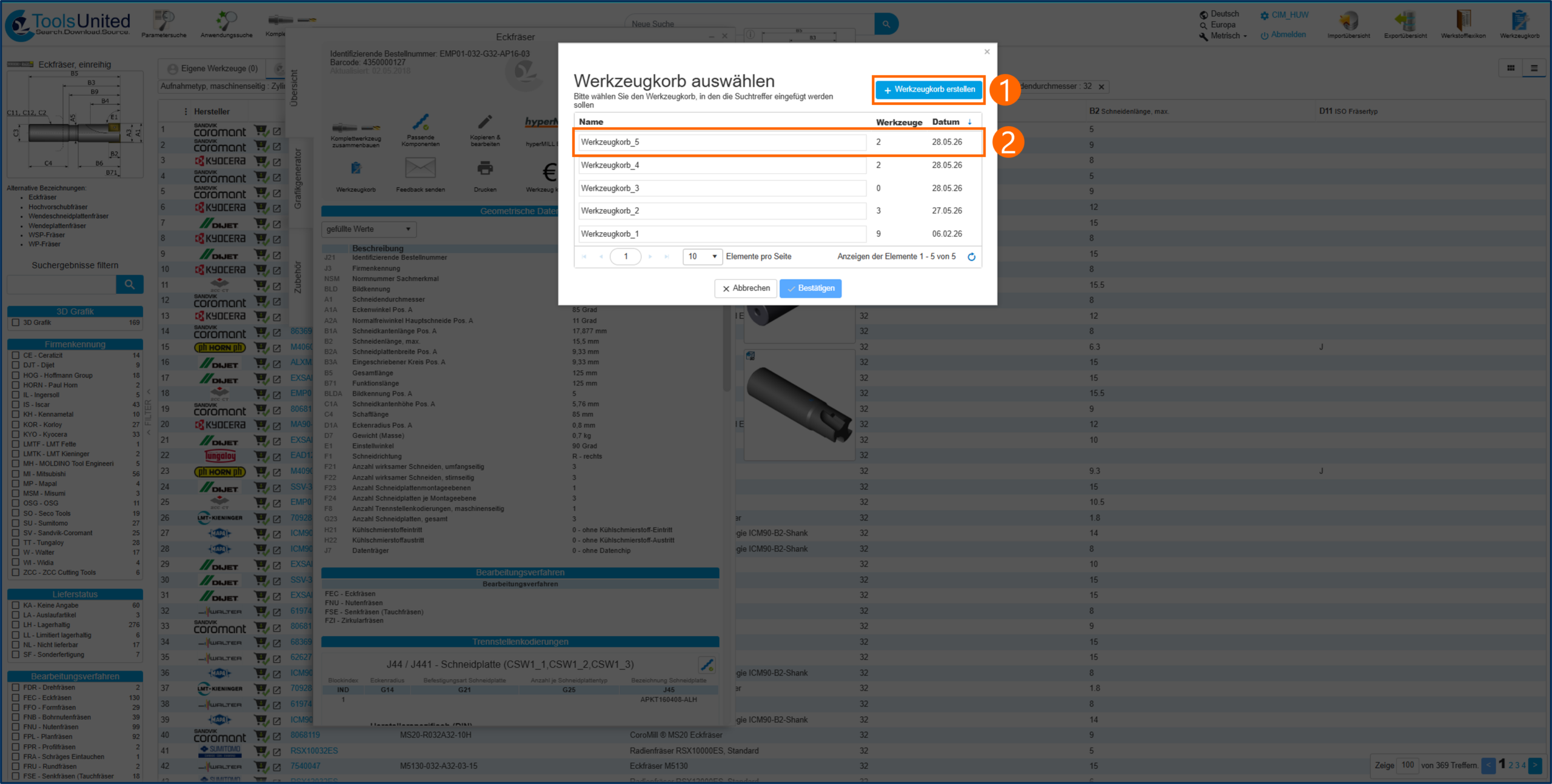Remove the Schneidendurchmesser 32 filter chip

pyautogui.click(x=1102, y=87)
